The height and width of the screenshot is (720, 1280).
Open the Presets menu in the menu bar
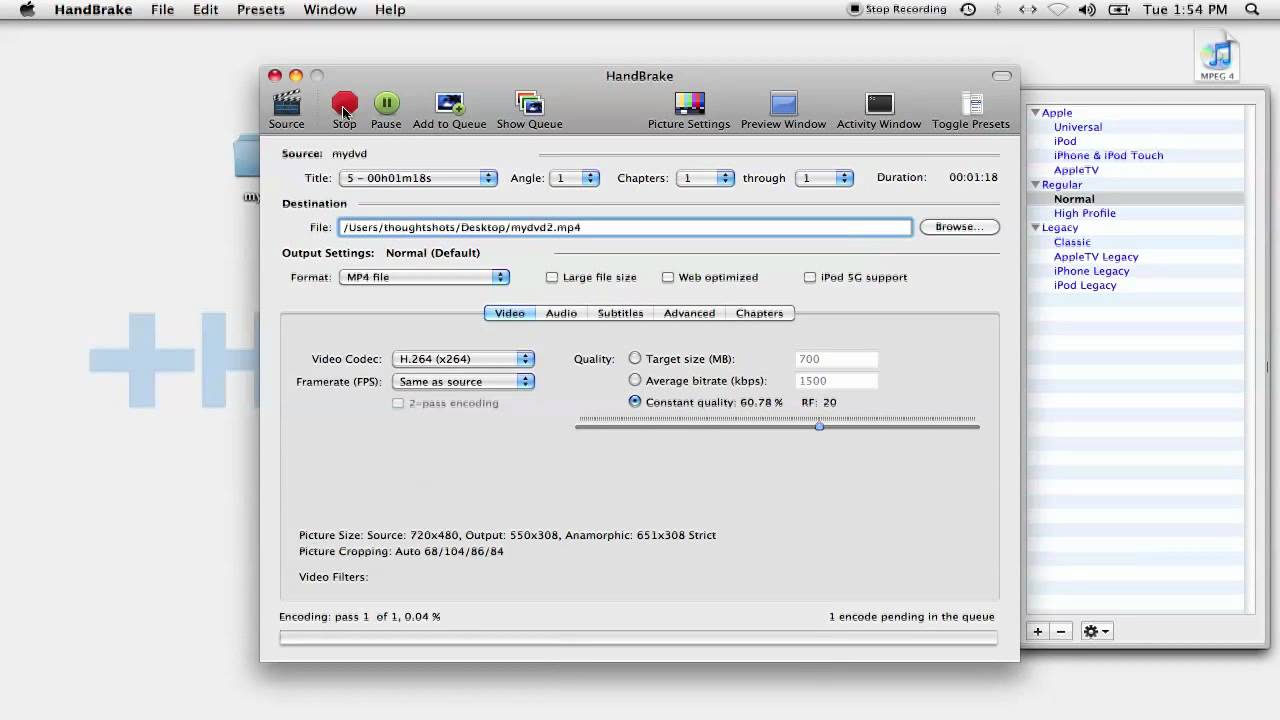coord(260,10)
